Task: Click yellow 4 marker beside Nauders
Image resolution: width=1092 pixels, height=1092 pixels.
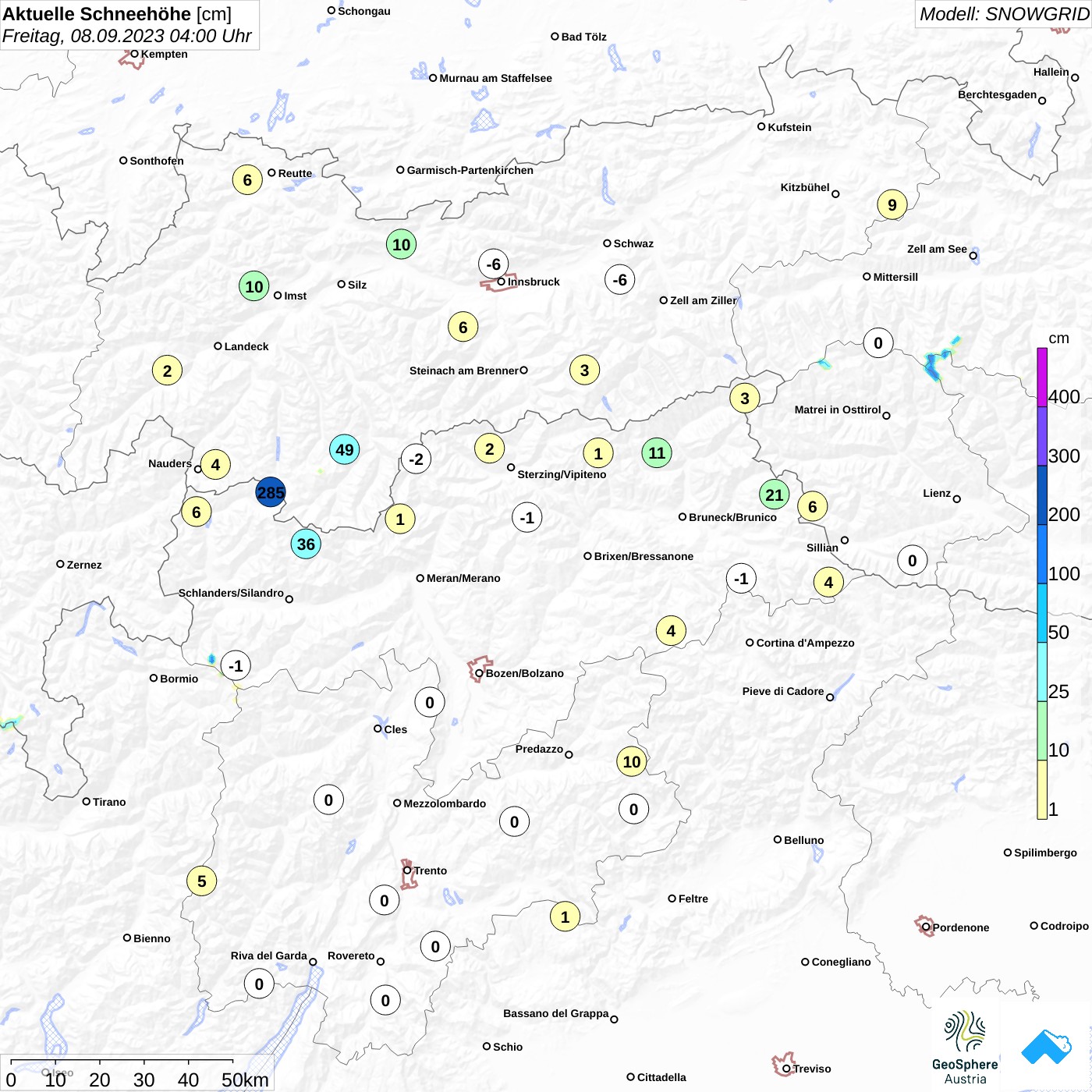Action: point(215,465)
